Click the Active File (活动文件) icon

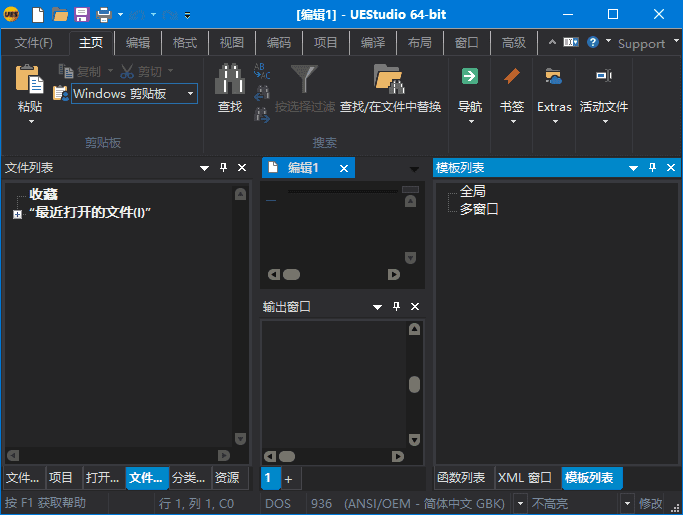click(604, 77)
